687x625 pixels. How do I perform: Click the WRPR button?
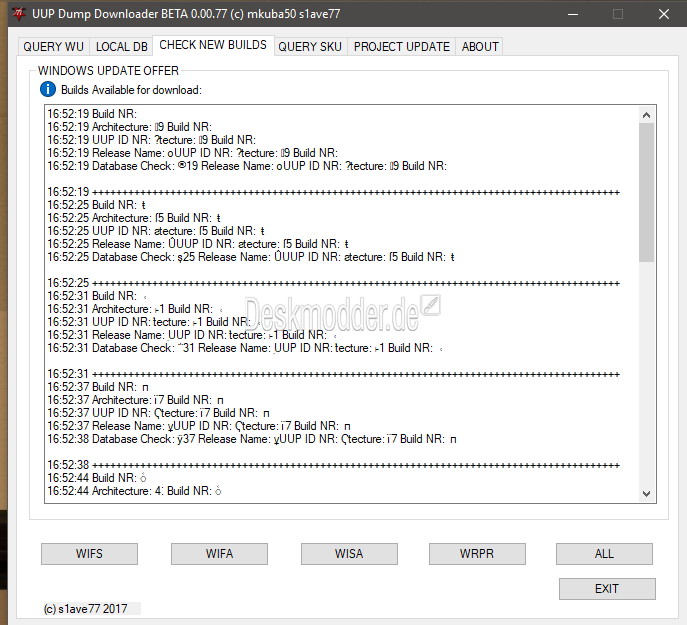477,554
